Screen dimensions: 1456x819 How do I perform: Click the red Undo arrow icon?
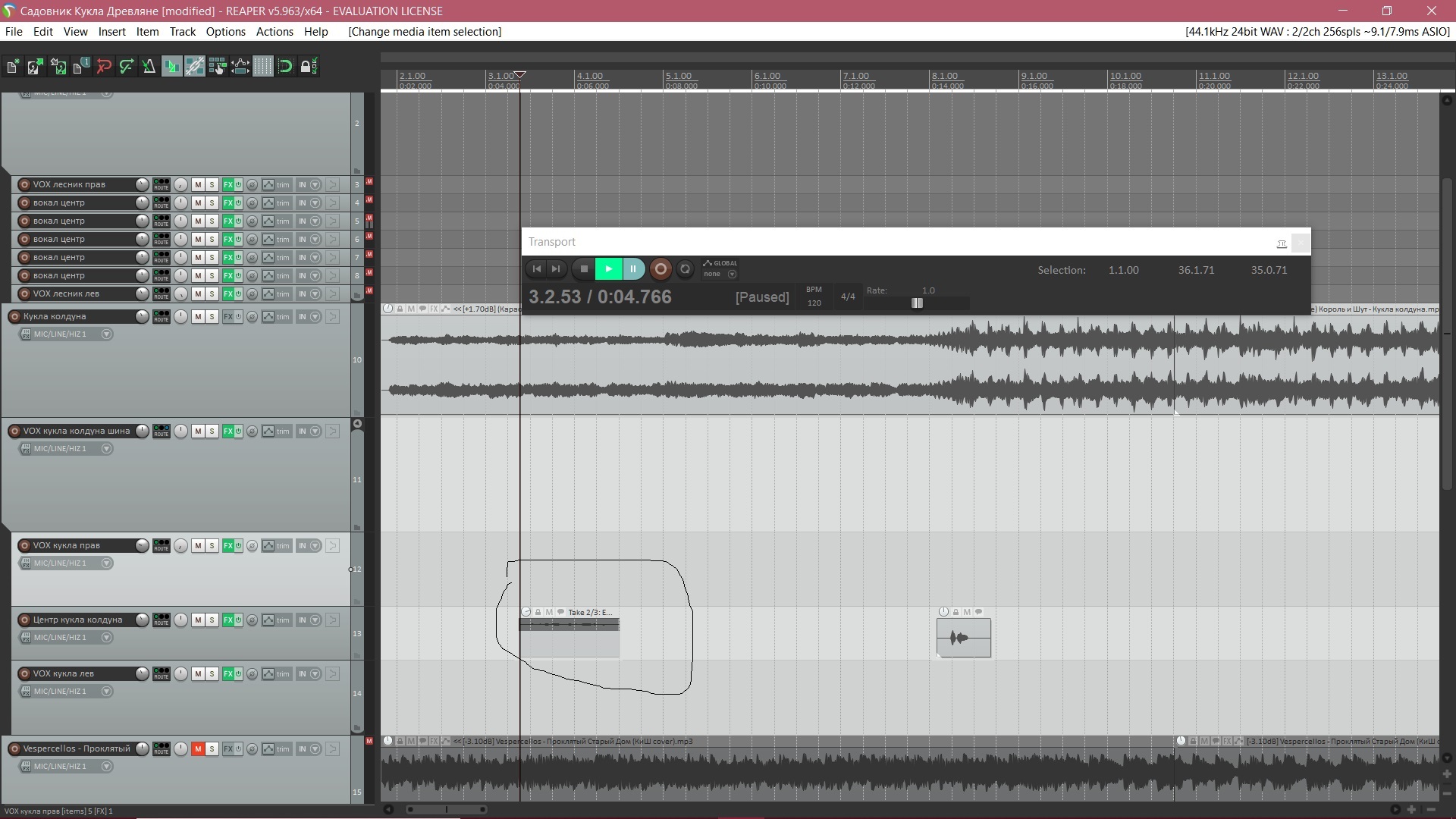point(104,67)
